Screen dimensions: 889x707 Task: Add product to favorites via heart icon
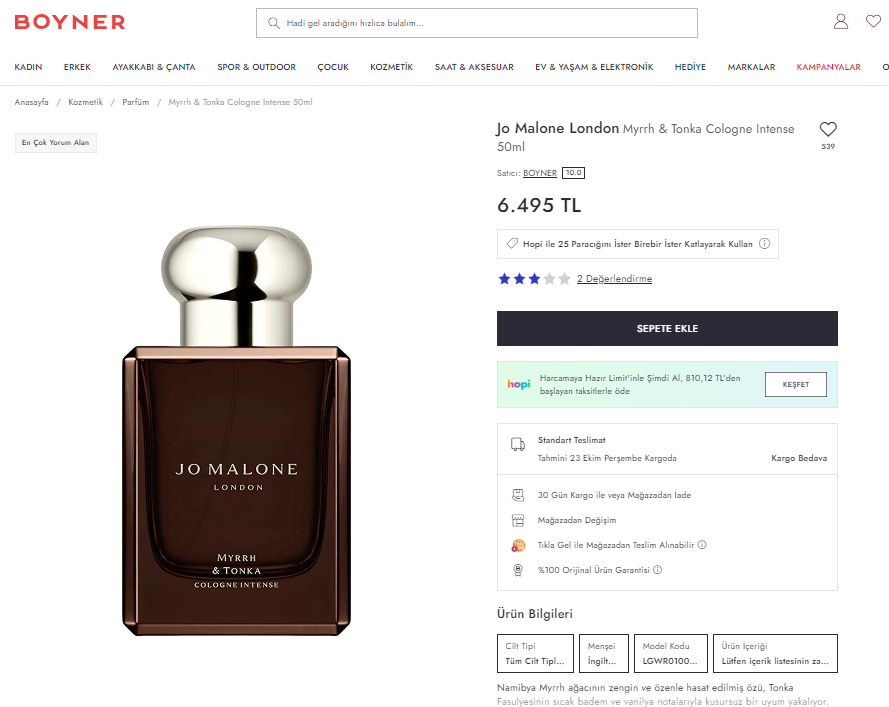click(828, 129)
